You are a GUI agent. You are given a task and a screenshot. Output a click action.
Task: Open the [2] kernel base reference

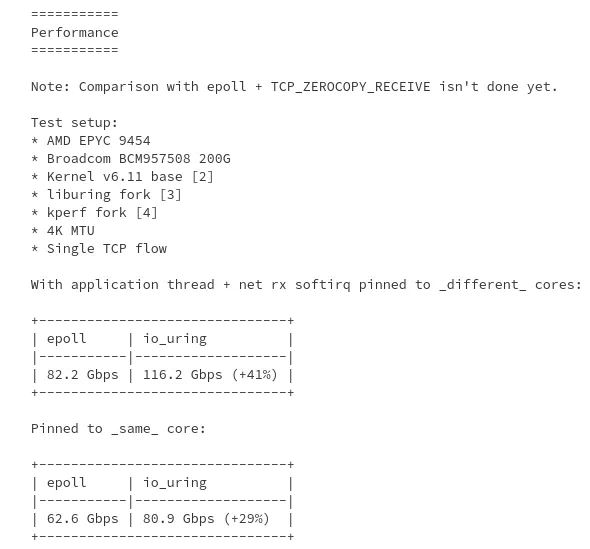pos(202,177)
